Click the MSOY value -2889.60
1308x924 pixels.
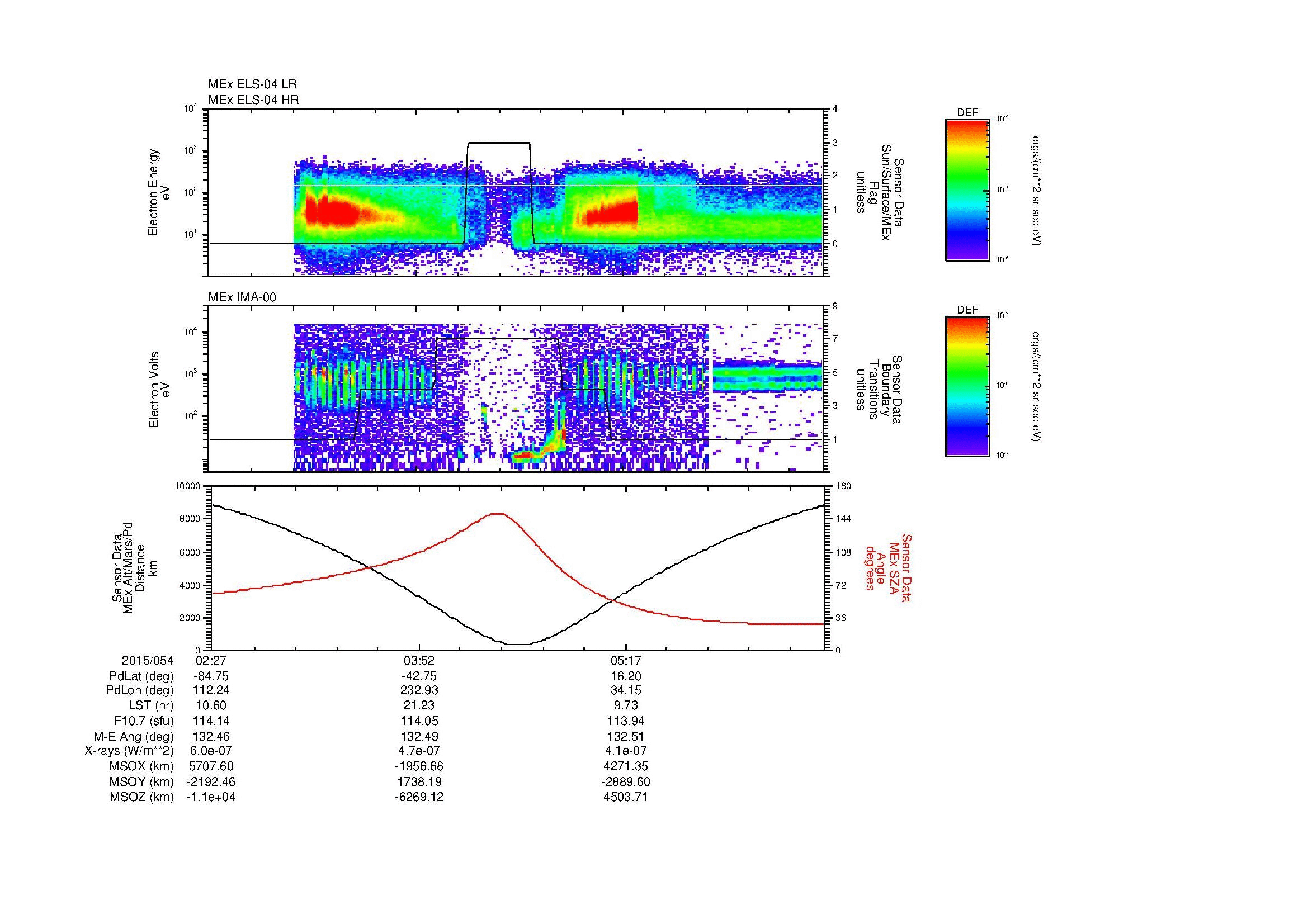coord(626,781)
